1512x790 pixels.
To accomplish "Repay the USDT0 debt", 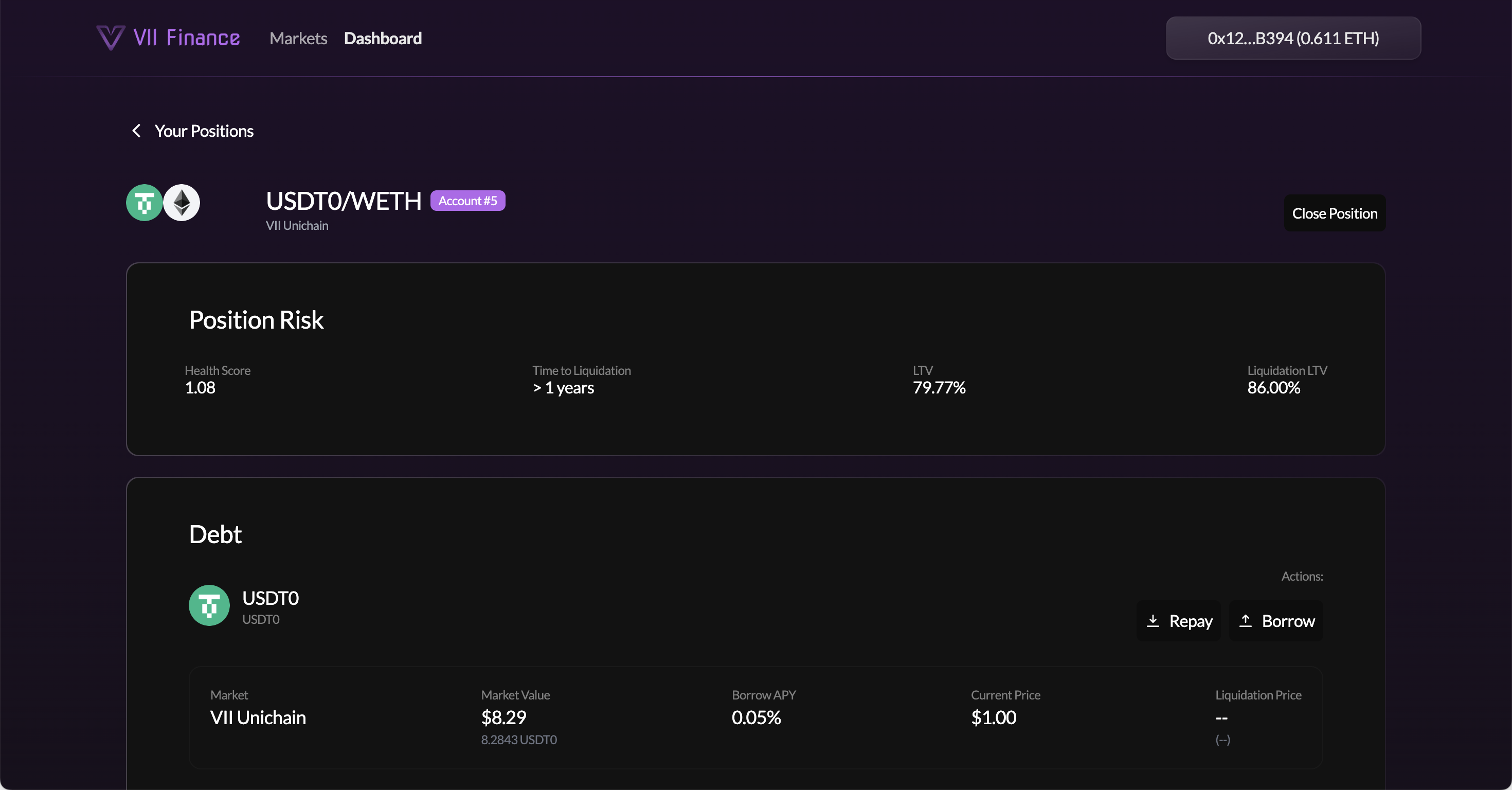I will 1179,620.
